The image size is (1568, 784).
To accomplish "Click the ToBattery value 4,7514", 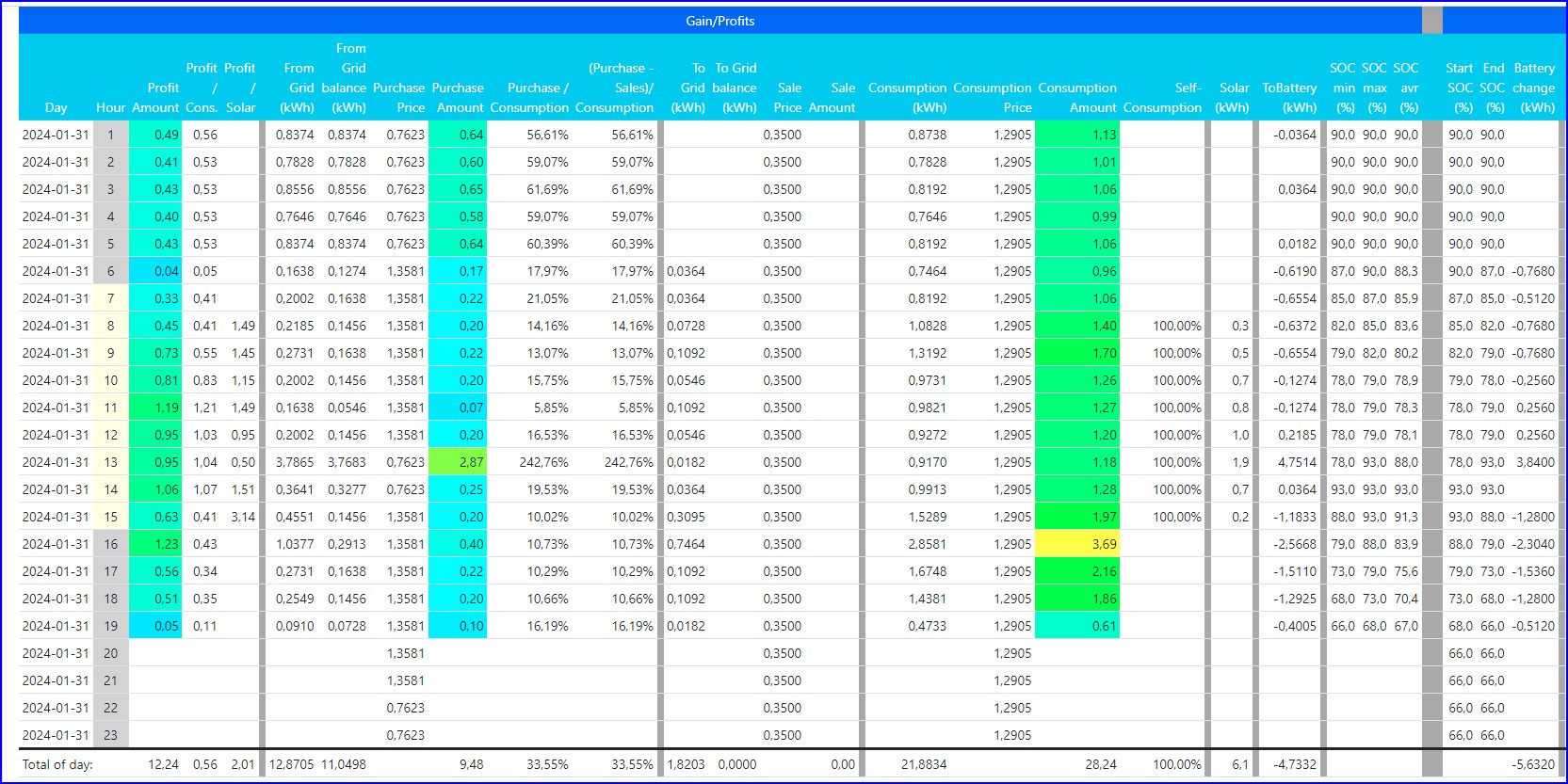I will coord(1296,462).
